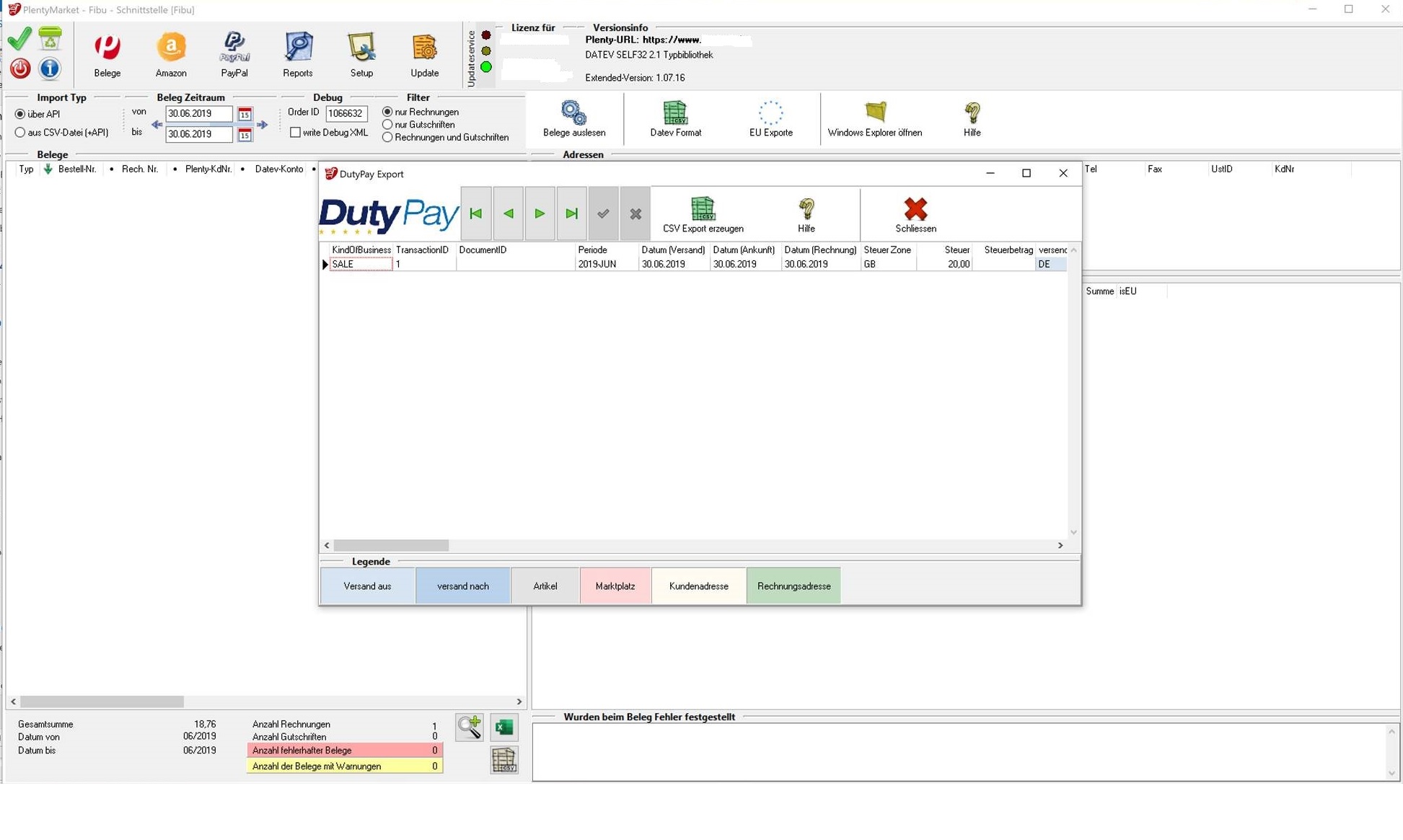Enable write Debug XML checkbox
This screenshot has height=840, width=1403.
click(295, 133)
